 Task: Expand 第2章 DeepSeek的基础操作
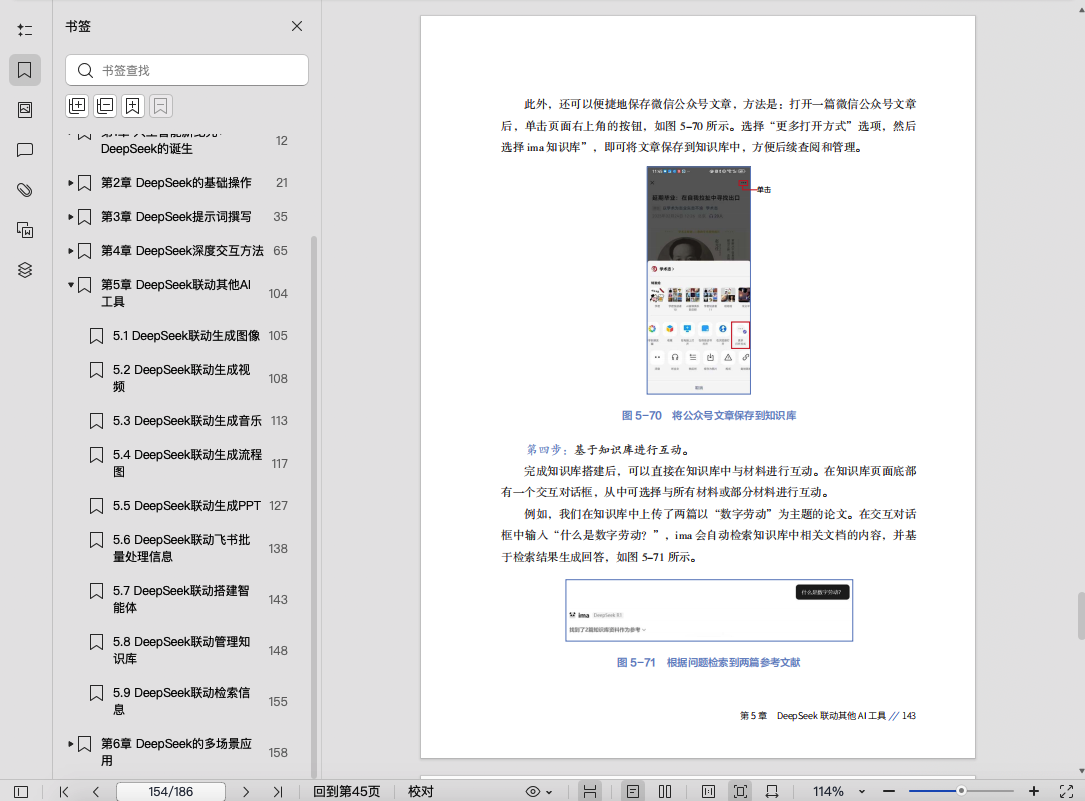tap(71, 183)
